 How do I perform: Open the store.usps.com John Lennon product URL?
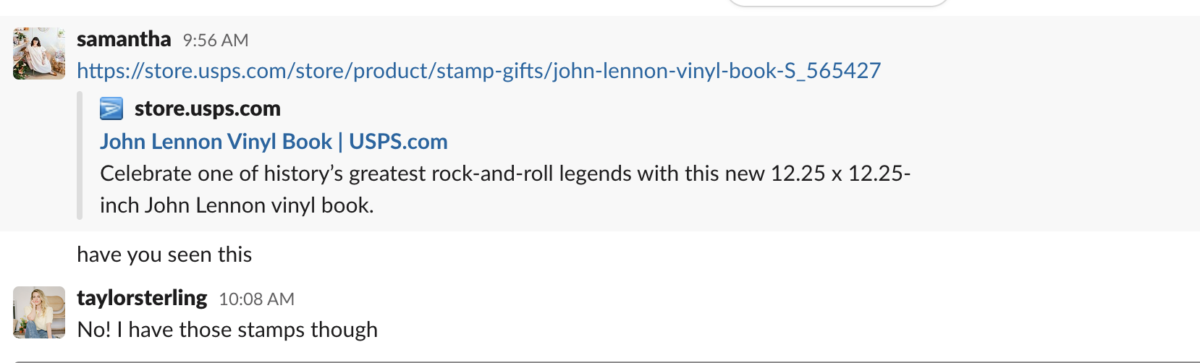point(479,71)
